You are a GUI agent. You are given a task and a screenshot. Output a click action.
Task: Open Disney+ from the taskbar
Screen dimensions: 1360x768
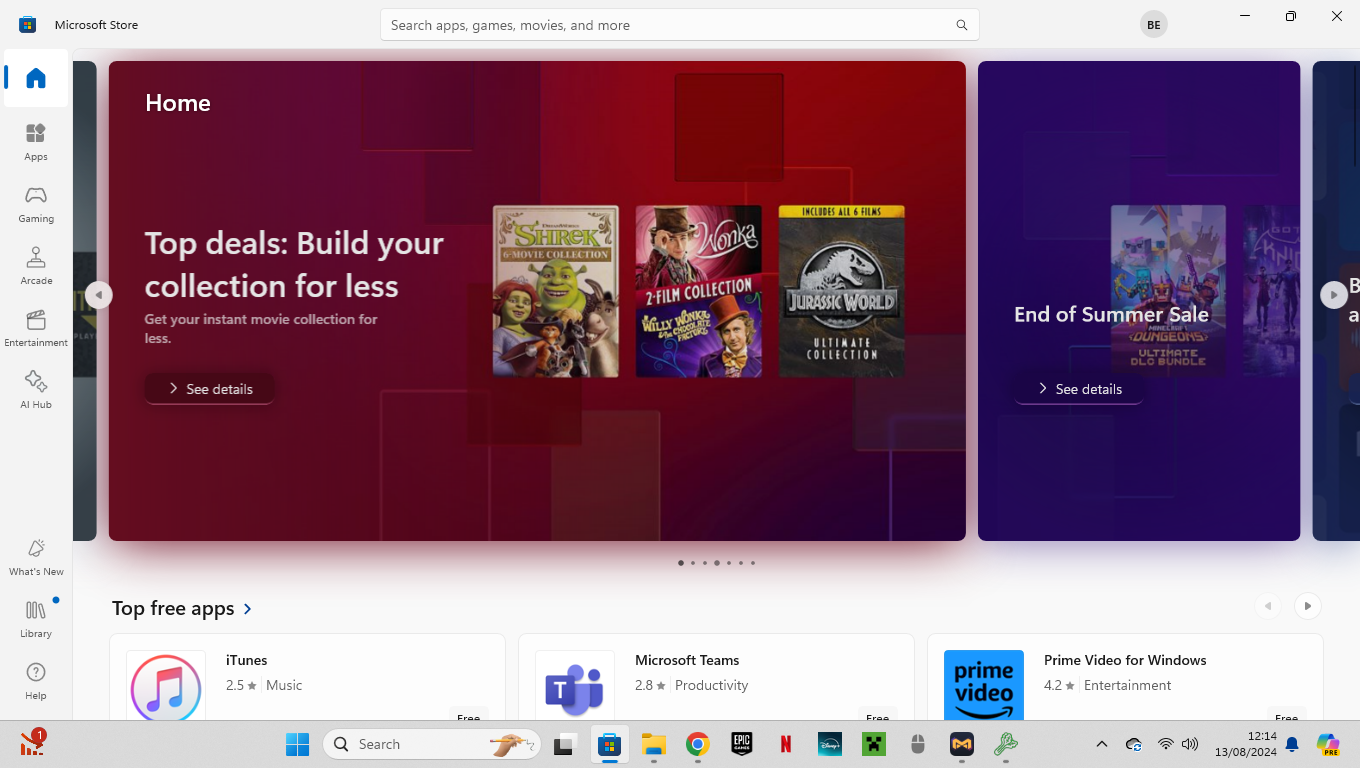[x=829, y=744]
